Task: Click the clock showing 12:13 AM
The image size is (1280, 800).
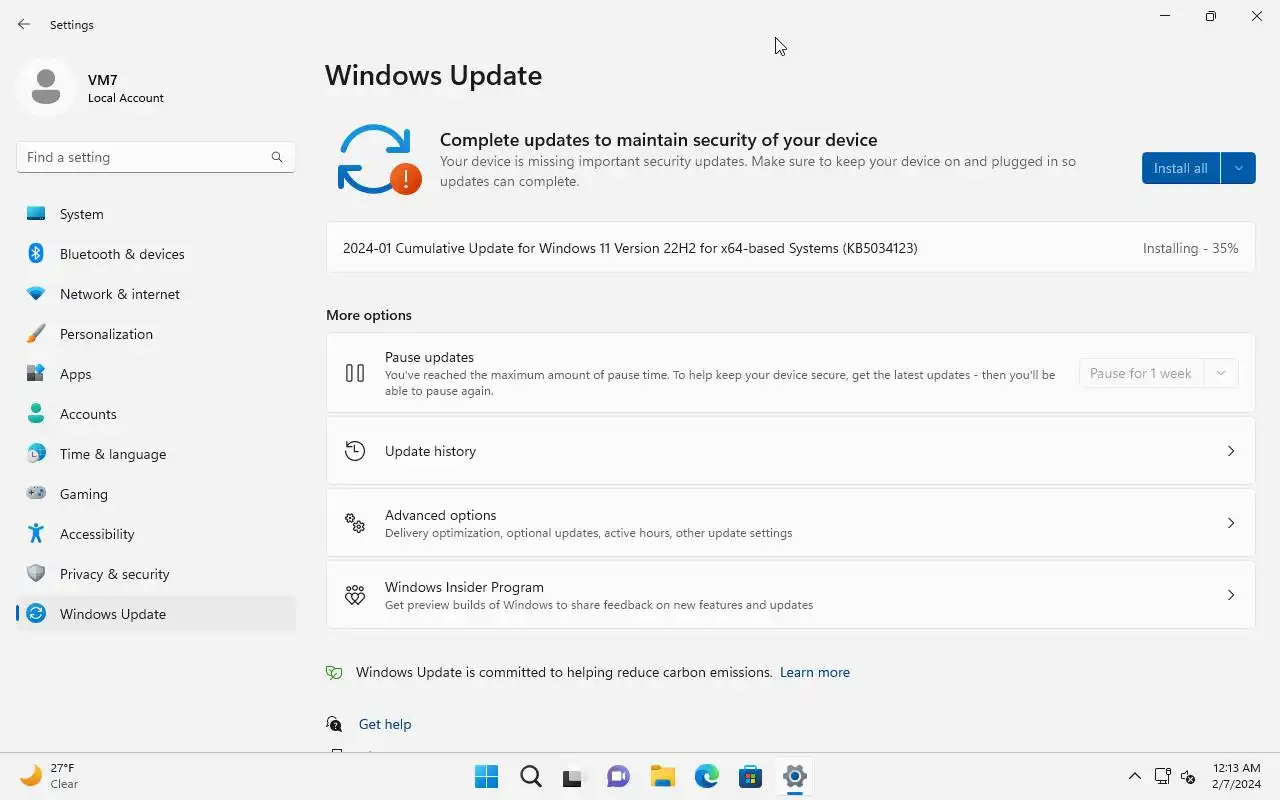Action: point(1236,776)
